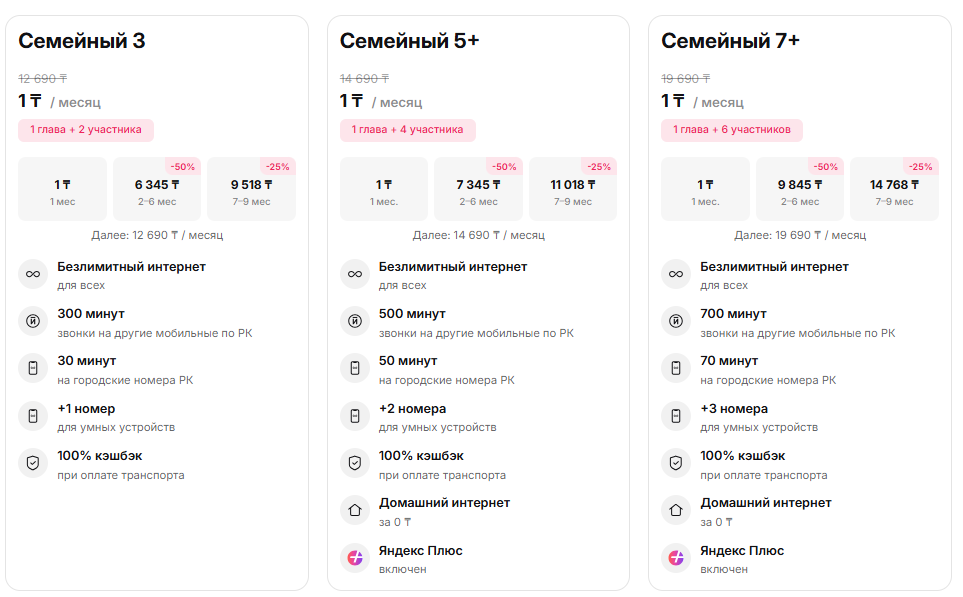Click 50 минут landline phone icon
This screenshot has width=963, height=597.
[355, 368]
